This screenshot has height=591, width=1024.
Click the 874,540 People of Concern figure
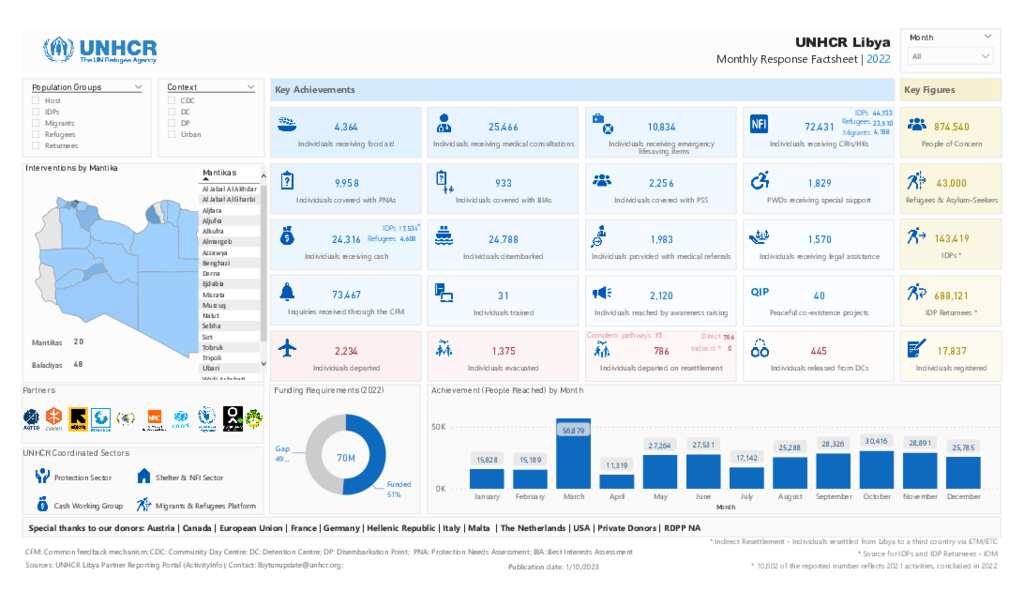click(x=951, y=127)
